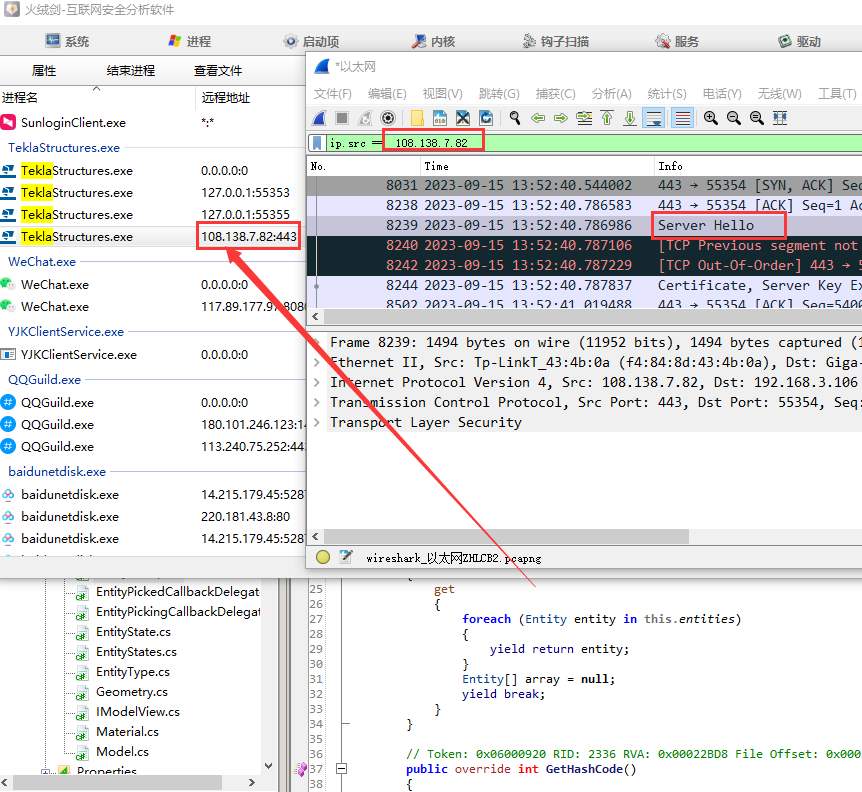This screenshot has width=862, height=792.
Task: Expand the Transport Layer Security row
Action: click(317, 423)
